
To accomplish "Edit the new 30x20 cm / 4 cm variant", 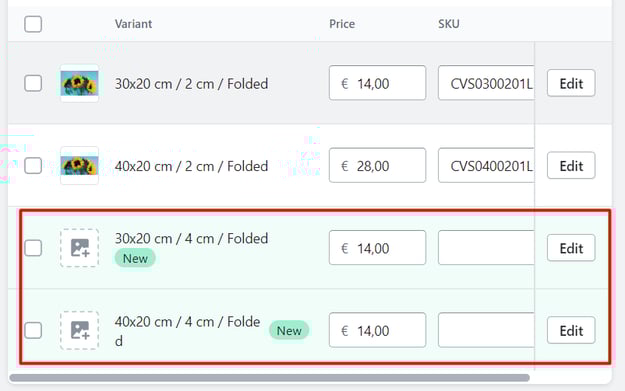I will pos(571,248).
